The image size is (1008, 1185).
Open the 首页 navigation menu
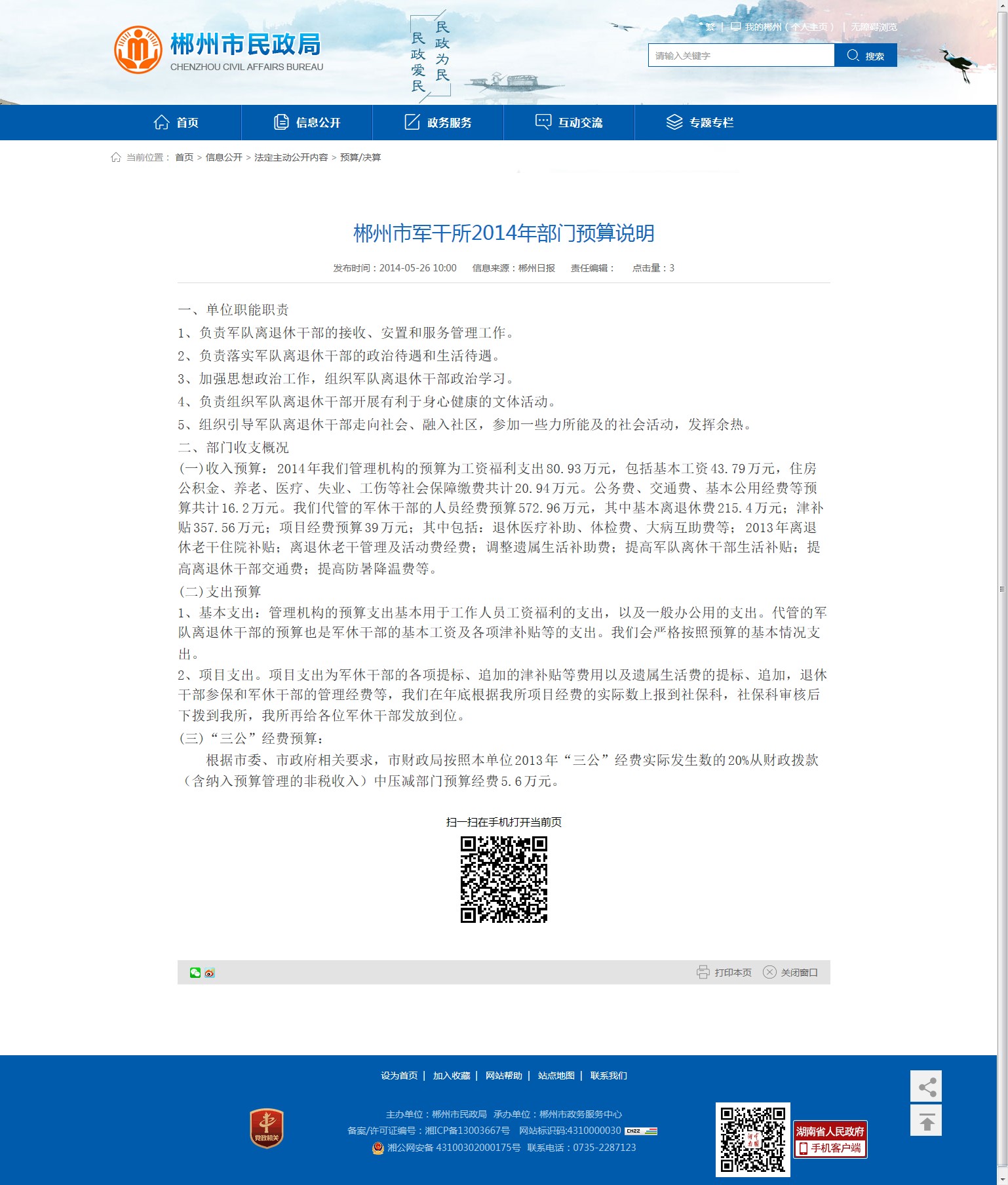[x=176, y=123]
